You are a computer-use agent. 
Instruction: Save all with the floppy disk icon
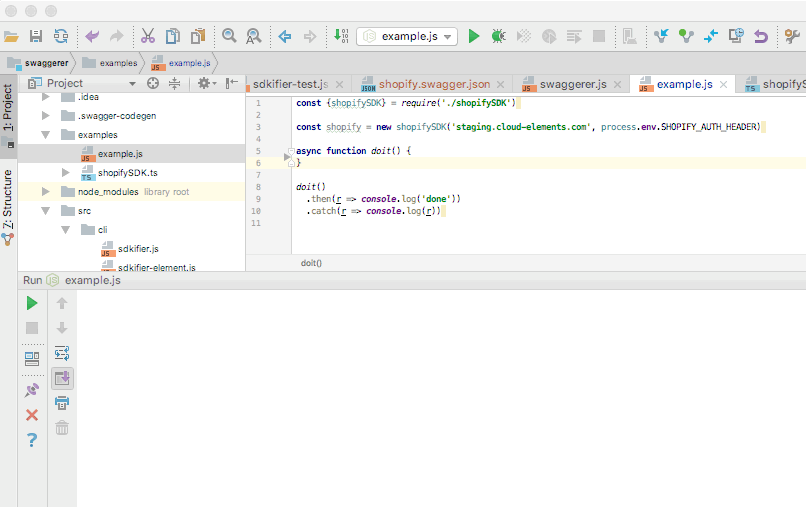coord(35,36)
